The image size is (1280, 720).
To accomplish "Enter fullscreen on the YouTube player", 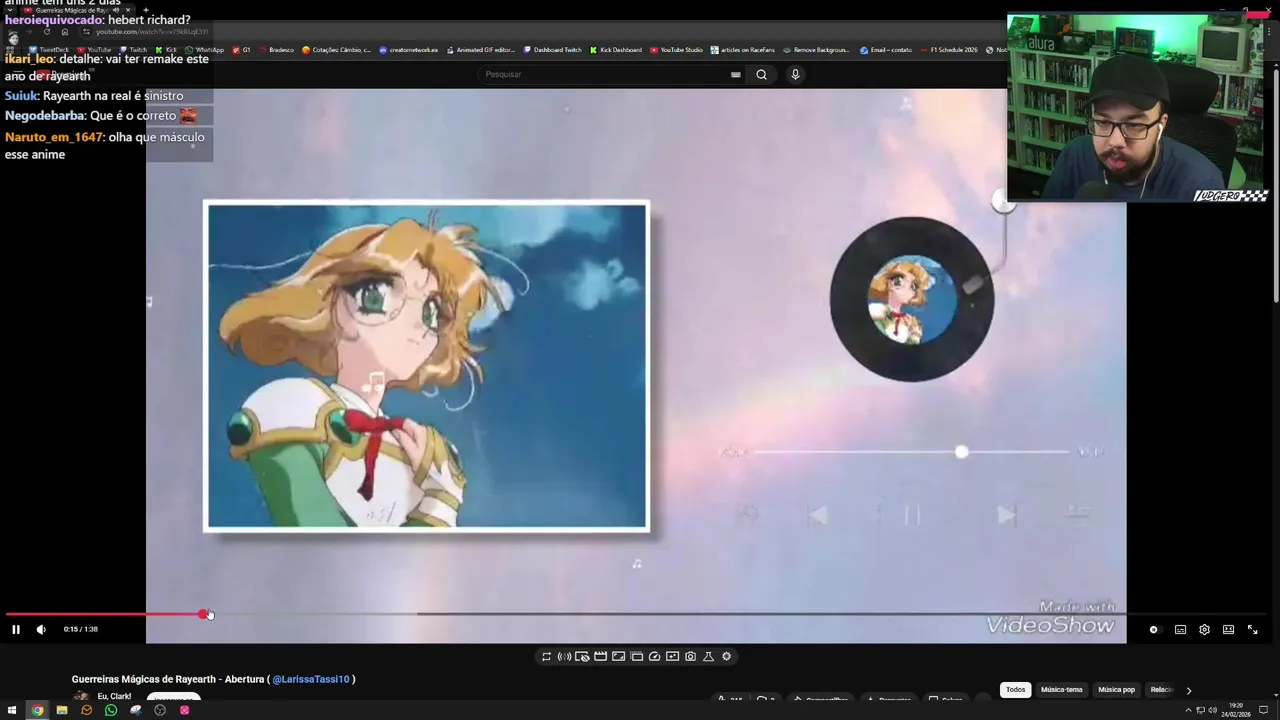I will pyautogui.click(x=1252, y=629).
